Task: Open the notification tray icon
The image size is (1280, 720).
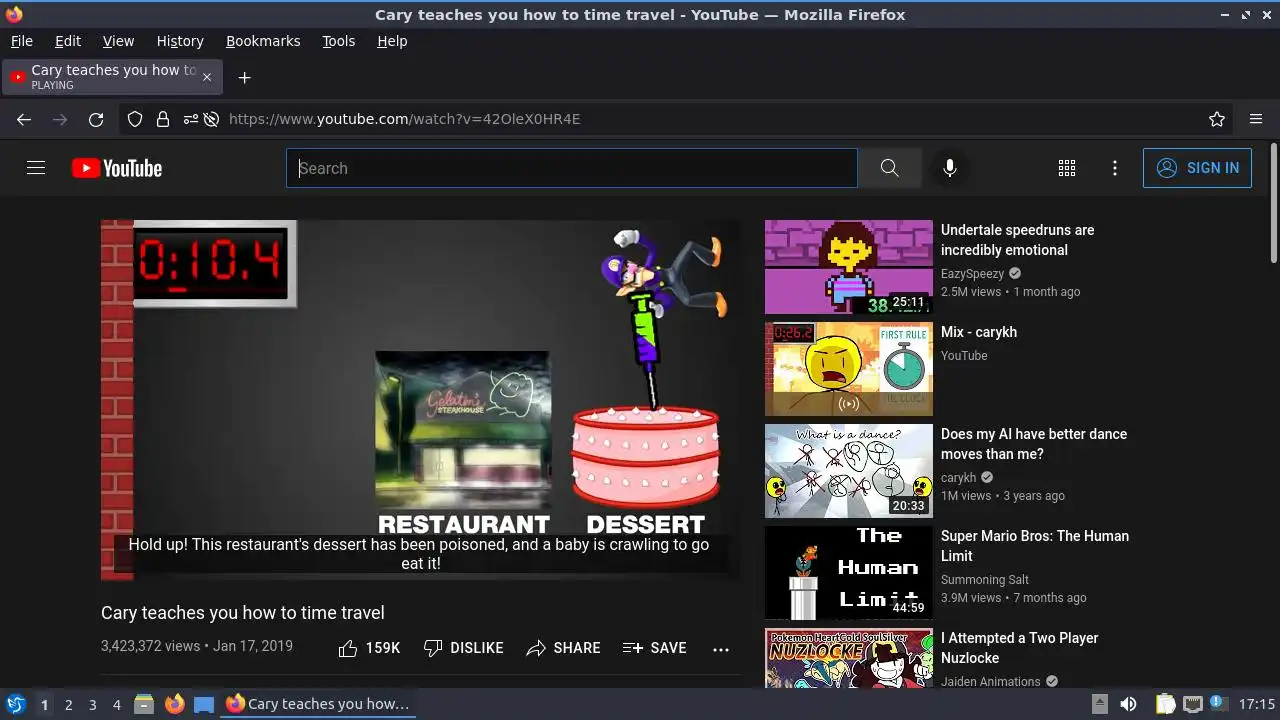Action: coord(1218,703)
